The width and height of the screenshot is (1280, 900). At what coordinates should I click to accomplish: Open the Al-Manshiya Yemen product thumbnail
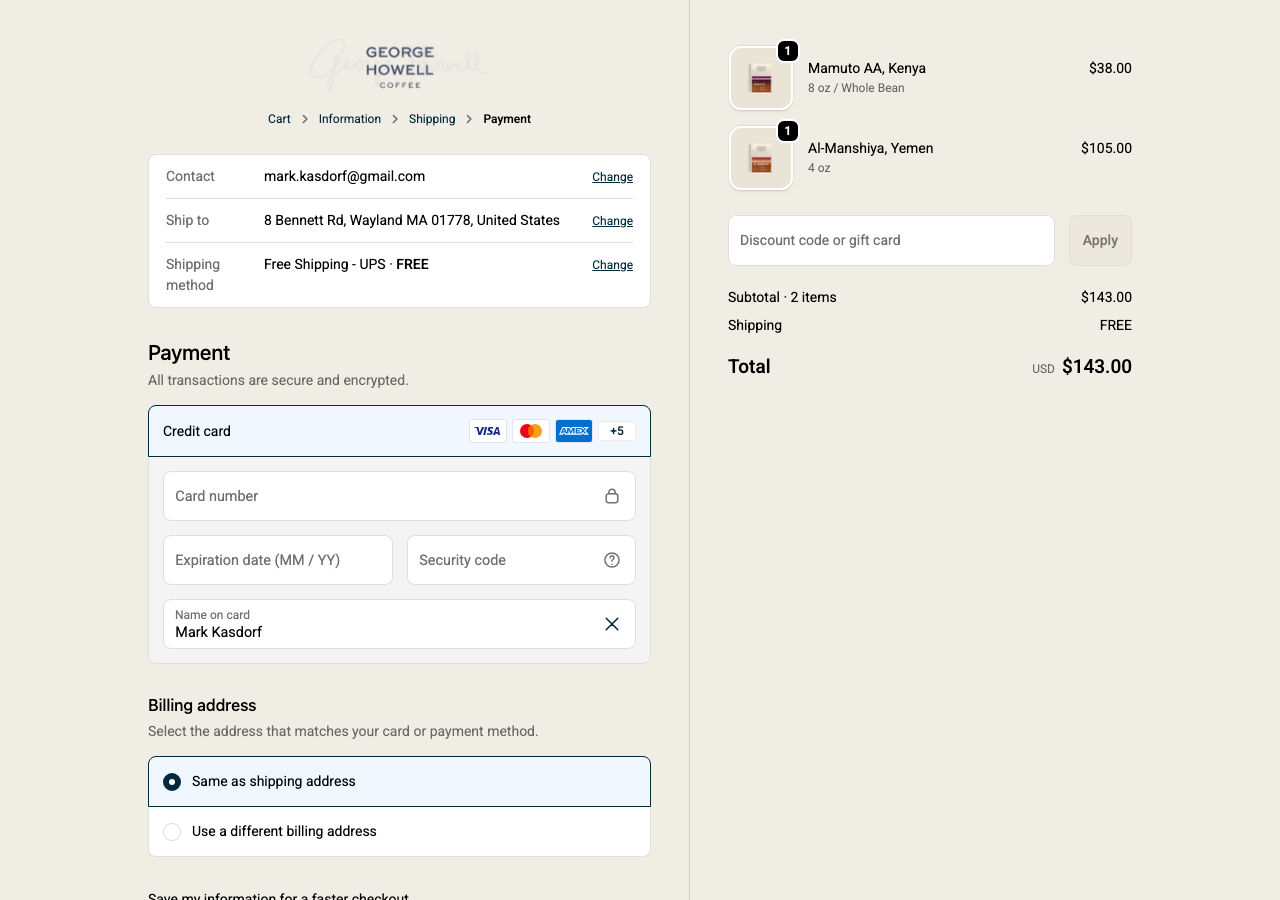[761, 158]
